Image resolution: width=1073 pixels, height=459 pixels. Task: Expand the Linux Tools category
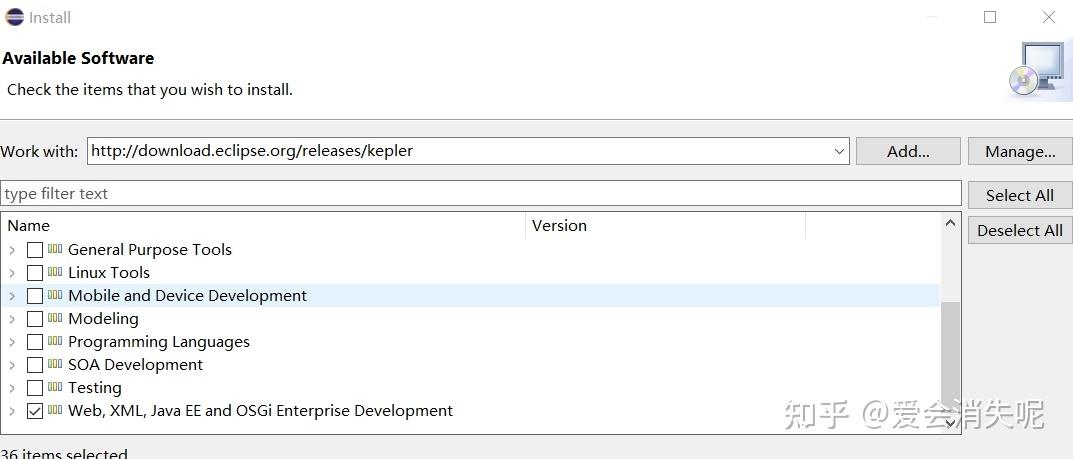[12, 273]
